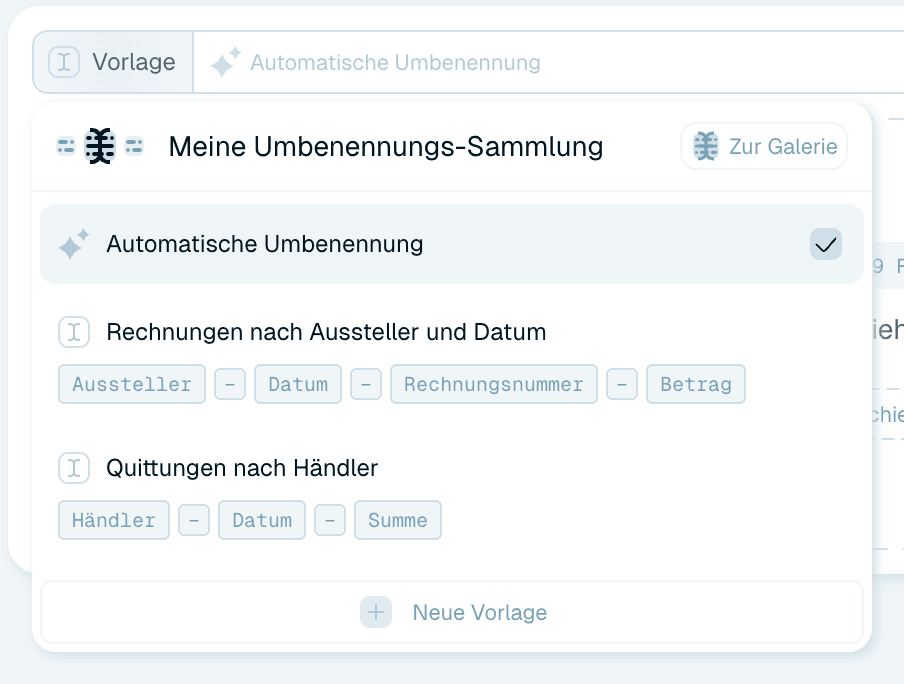This screenshot has width=904, height=684.
Task: Create a new template with Neue Vorlage
Action: (452, 612)
